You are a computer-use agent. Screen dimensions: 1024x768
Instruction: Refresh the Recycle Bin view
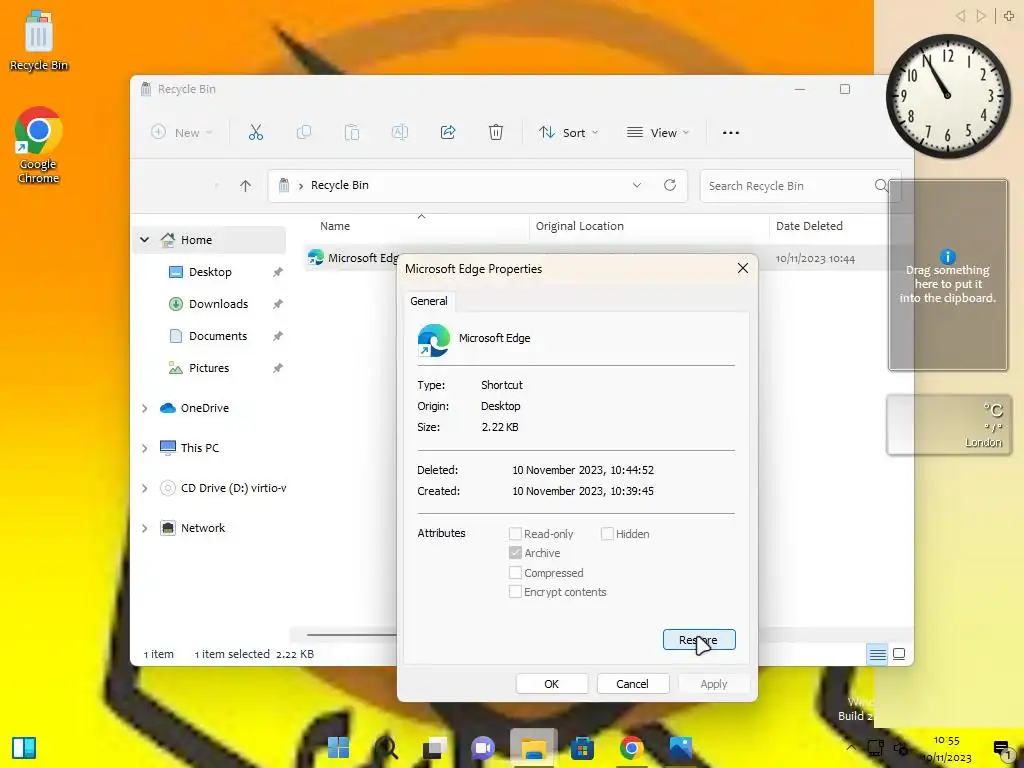pyautogui.click(x=670, y=185)
